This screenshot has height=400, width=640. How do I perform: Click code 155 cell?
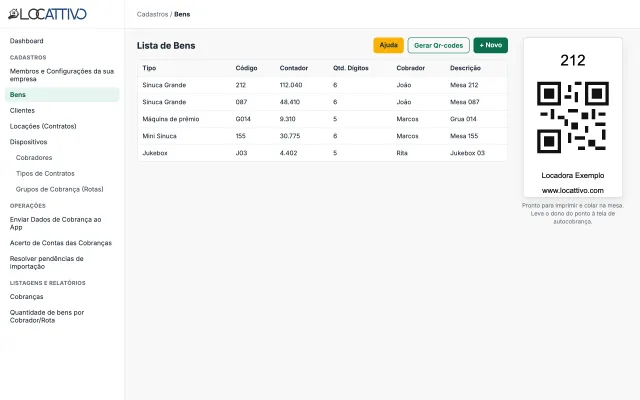pyautogui.click(x=240, y=136)
